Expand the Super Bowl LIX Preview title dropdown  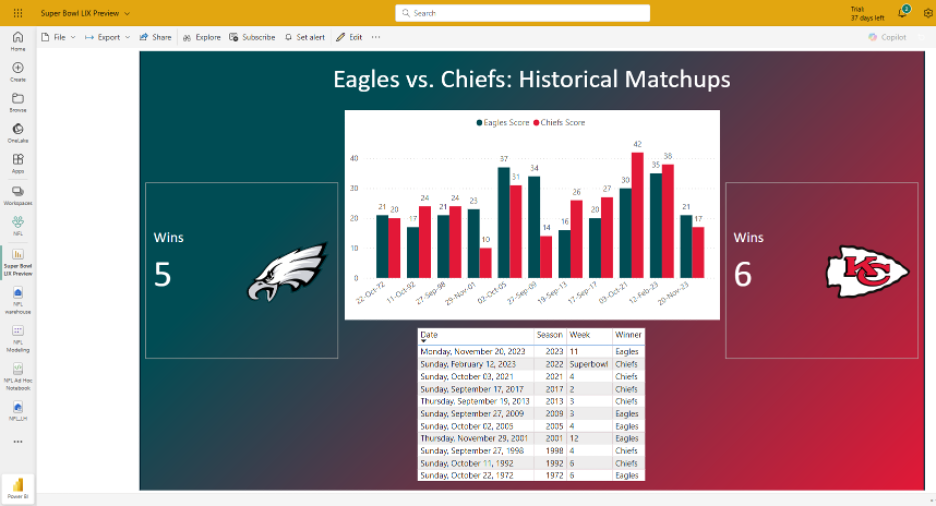pos(127,13)
